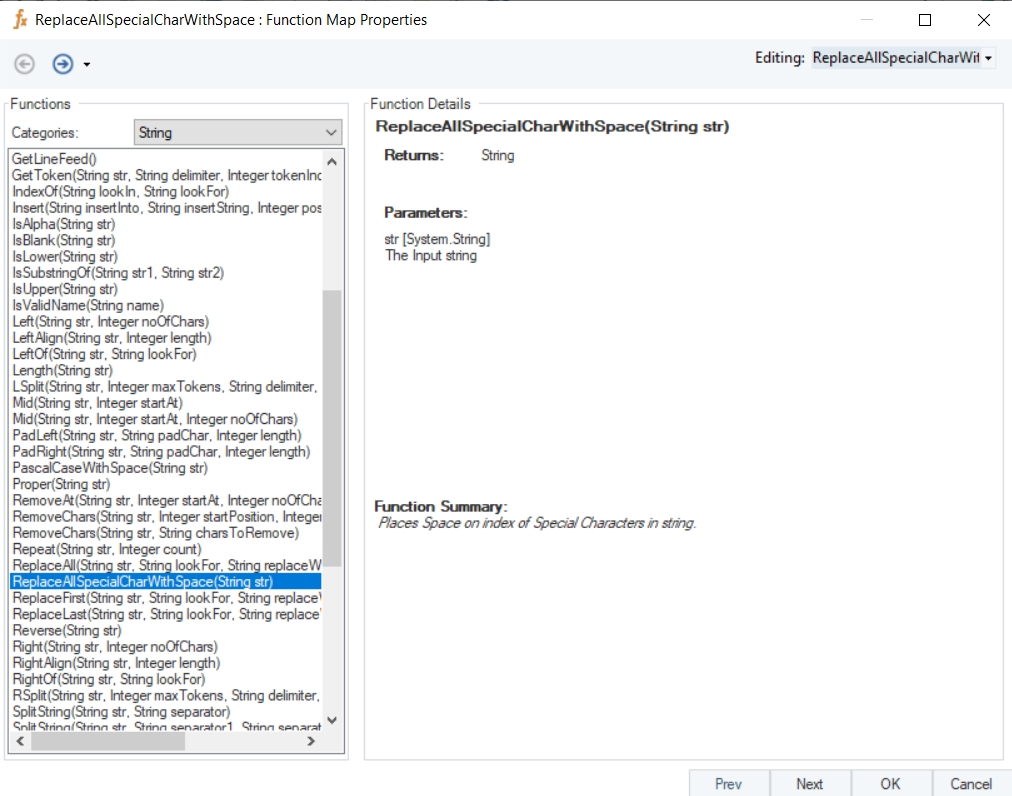Select the ReplaceAll lookFor function row
Screen dimensions: 1012x796
[166, 566]
